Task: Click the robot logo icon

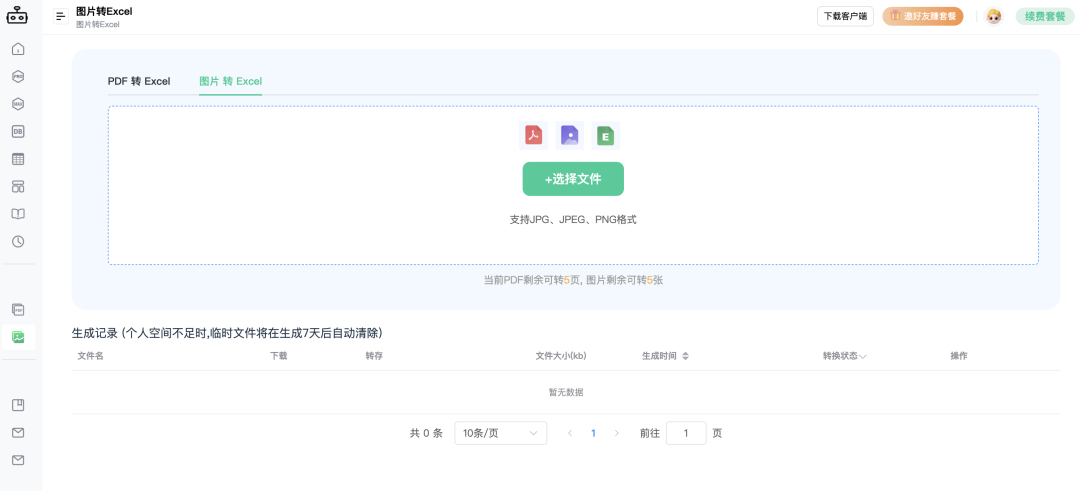Action: tap(18, 15)
